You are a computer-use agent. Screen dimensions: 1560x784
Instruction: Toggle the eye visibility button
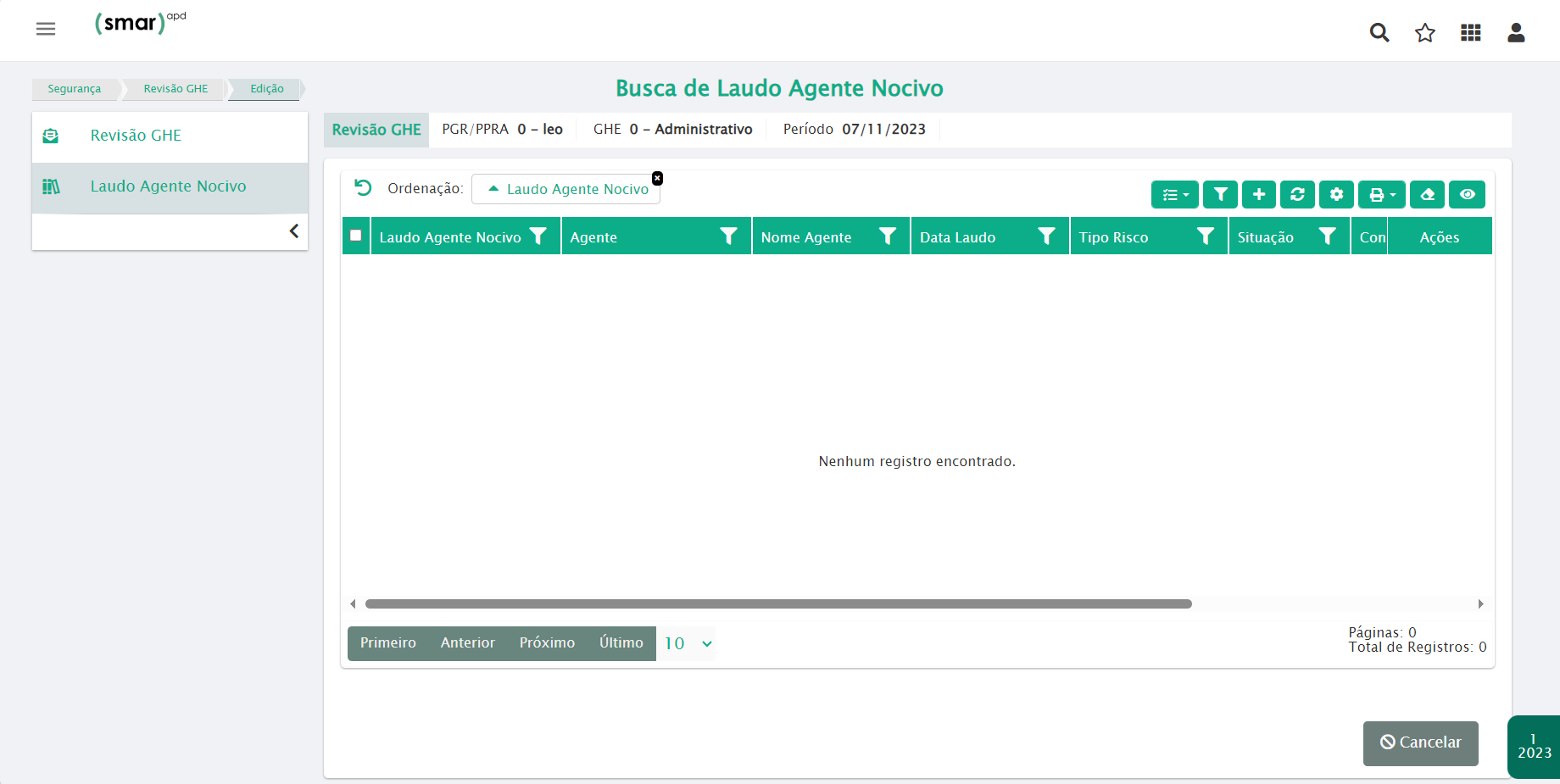1467,195
